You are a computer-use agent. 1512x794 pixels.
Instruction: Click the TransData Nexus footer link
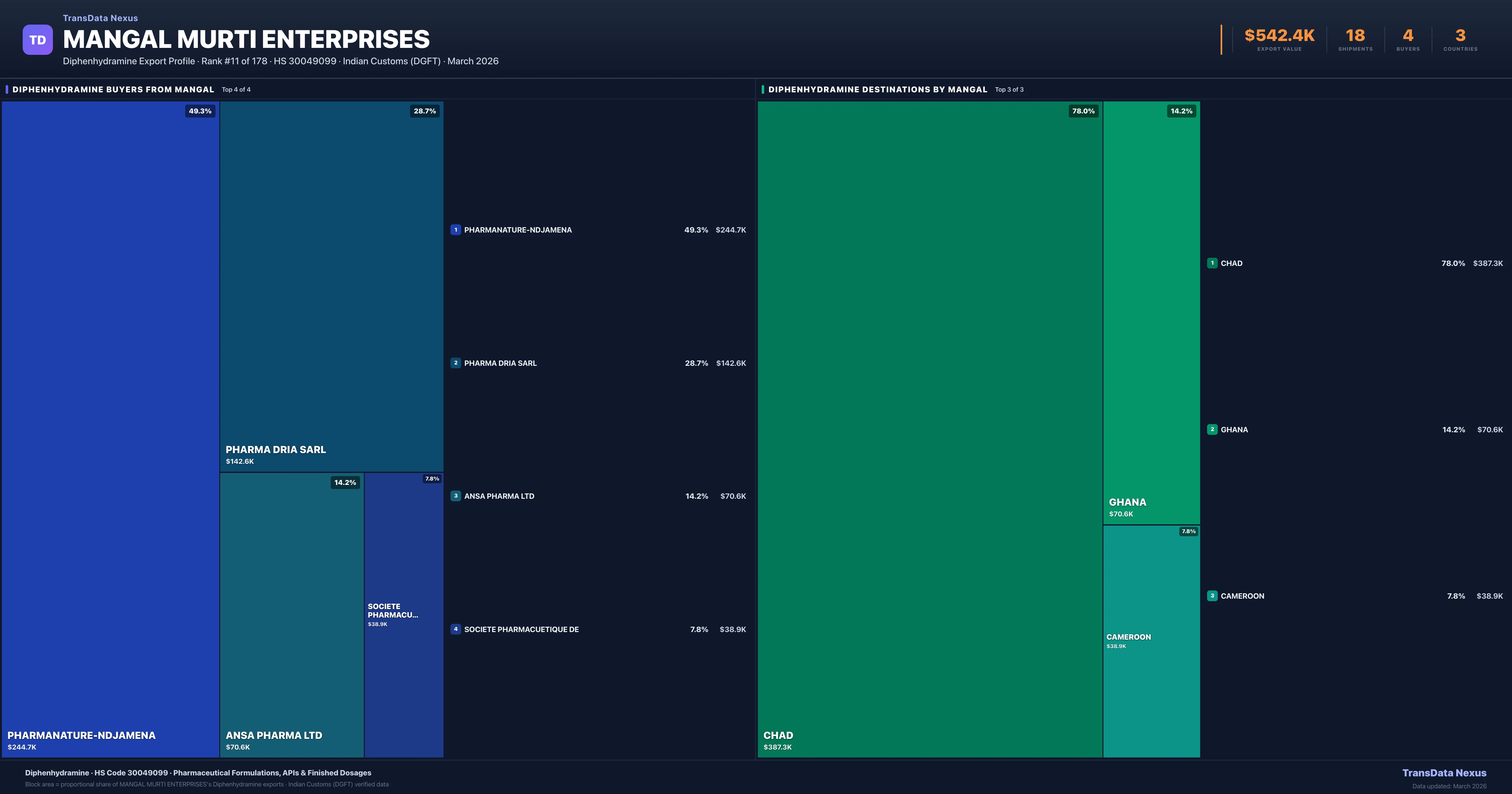pyautogui.click(x=1444, y=773)
